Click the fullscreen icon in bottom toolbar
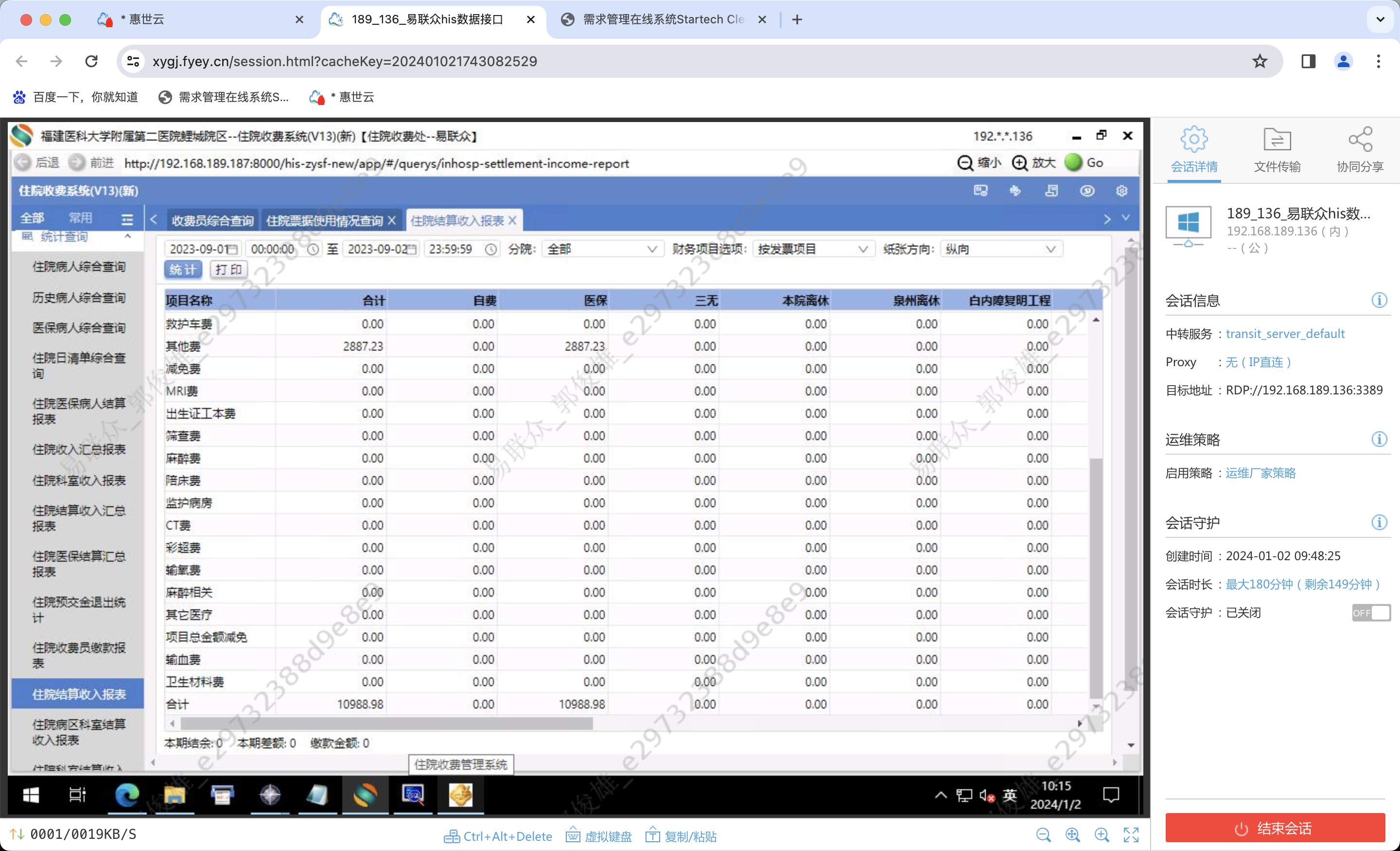 1131,834
